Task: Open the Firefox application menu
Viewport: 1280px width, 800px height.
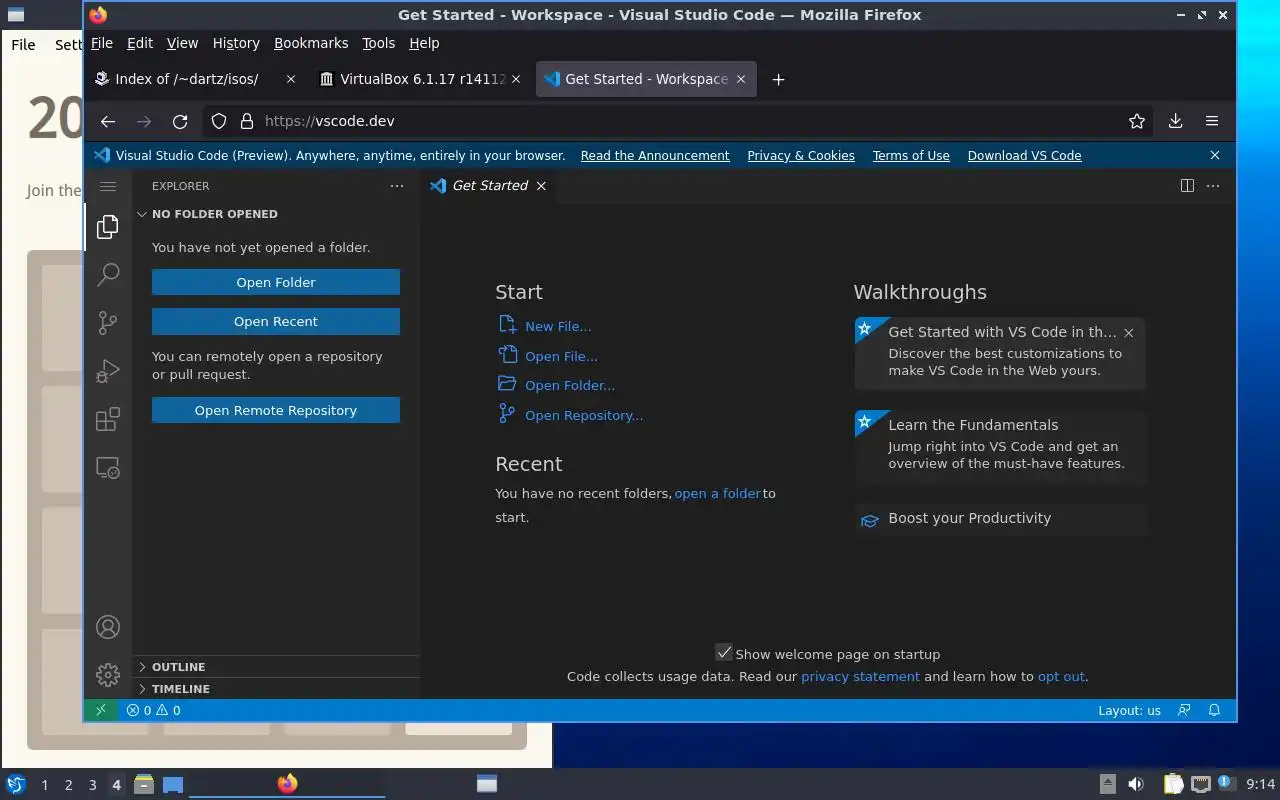Action: [1212, 121]
